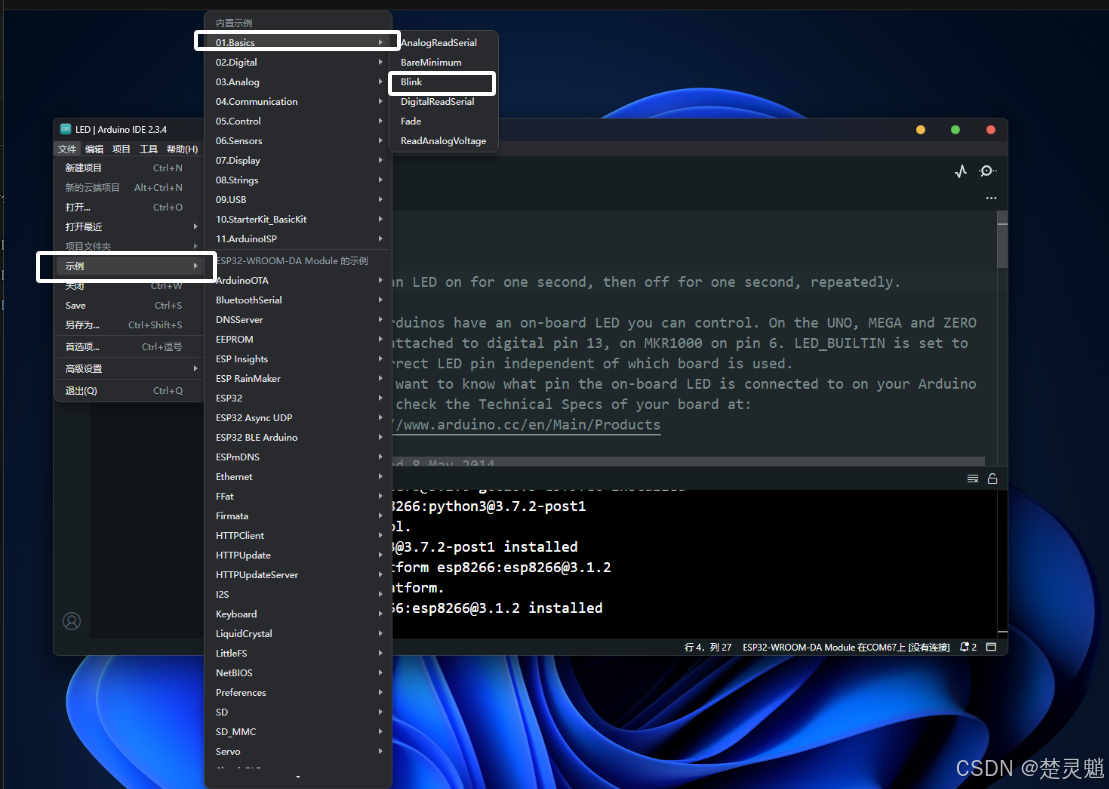The width and height of the screenshot is (1109, 789).
Task: Click the yellow minimize window dot
Action: [x=920, y=129]
